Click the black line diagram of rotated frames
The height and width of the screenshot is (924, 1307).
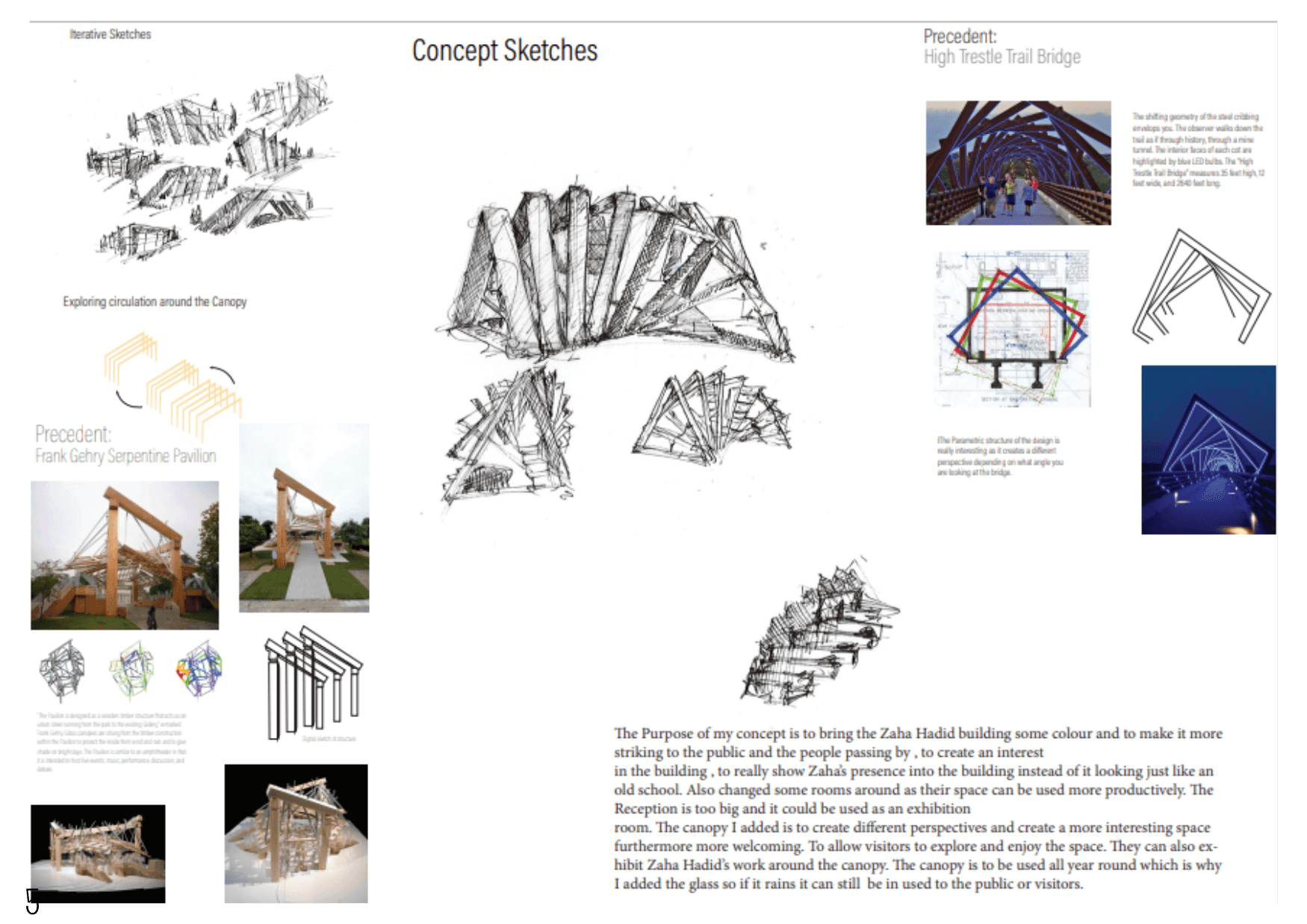pos(1202,288)
